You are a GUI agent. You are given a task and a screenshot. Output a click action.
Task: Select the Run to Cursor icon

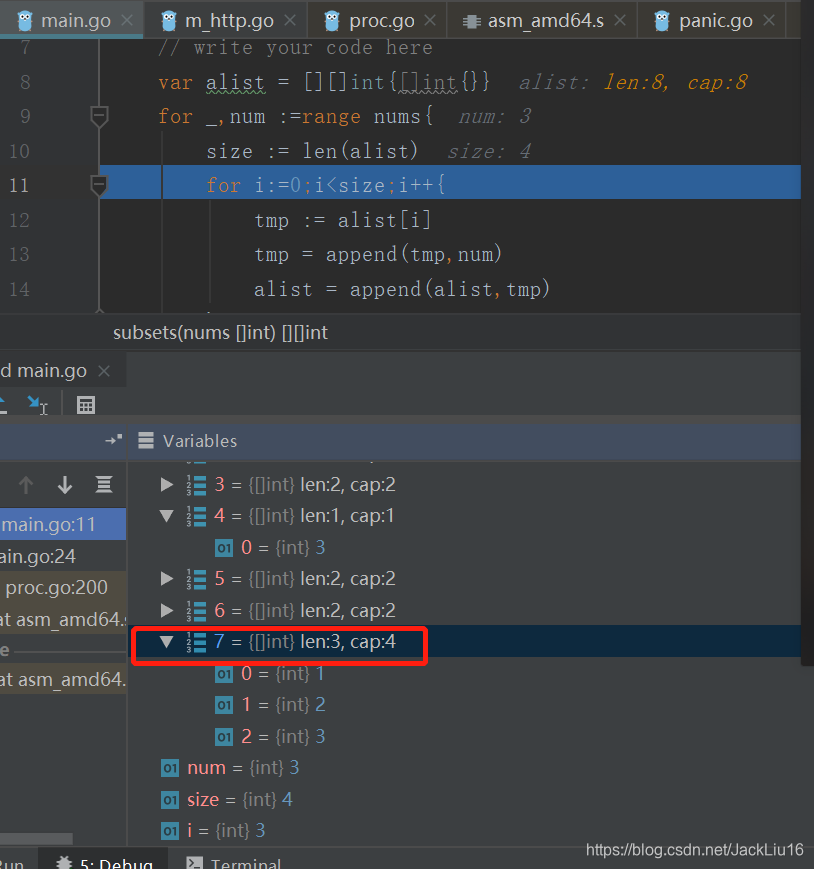coord(37,405)
